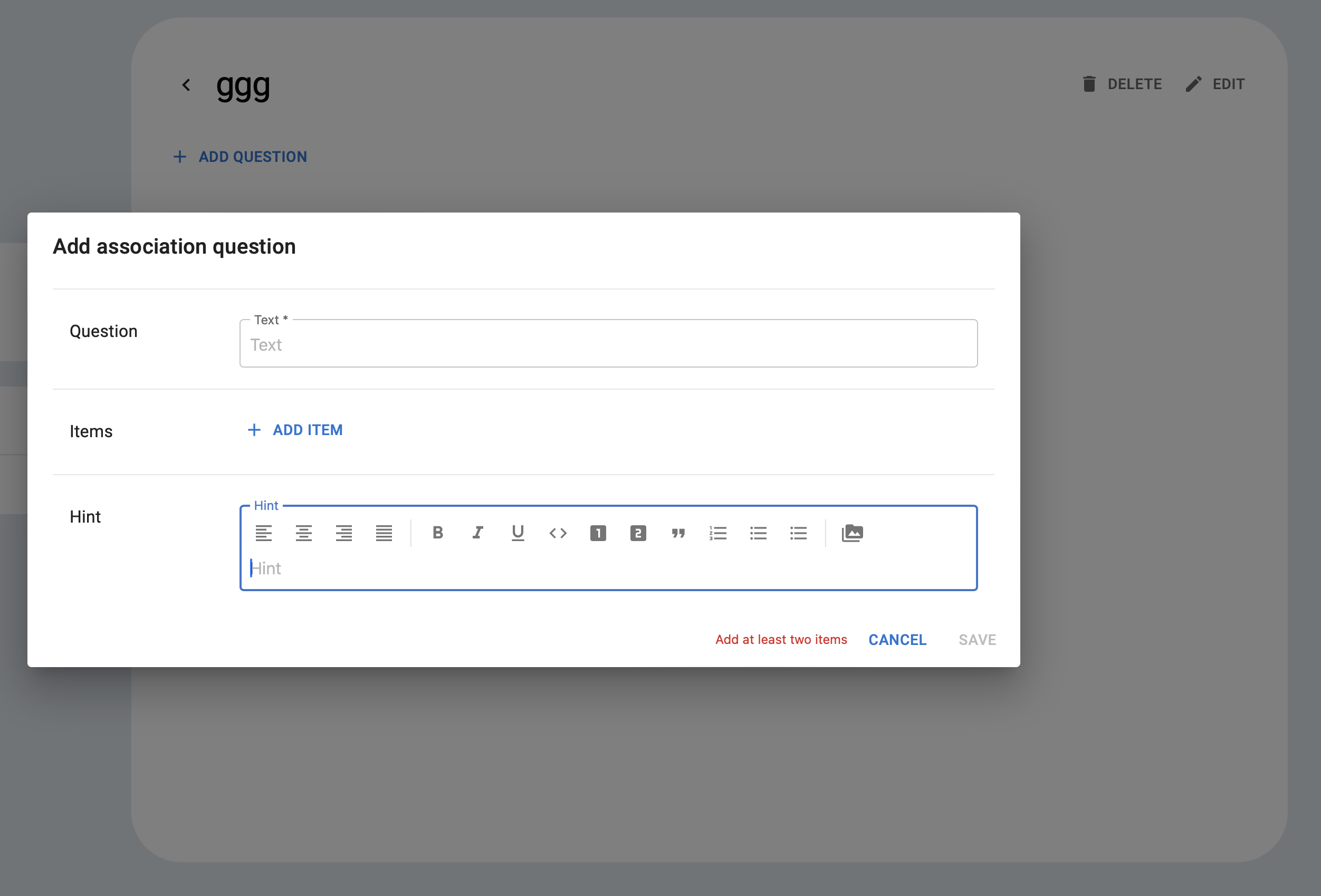
Task: Focus the question Text input field
Action: coord(608,344)
